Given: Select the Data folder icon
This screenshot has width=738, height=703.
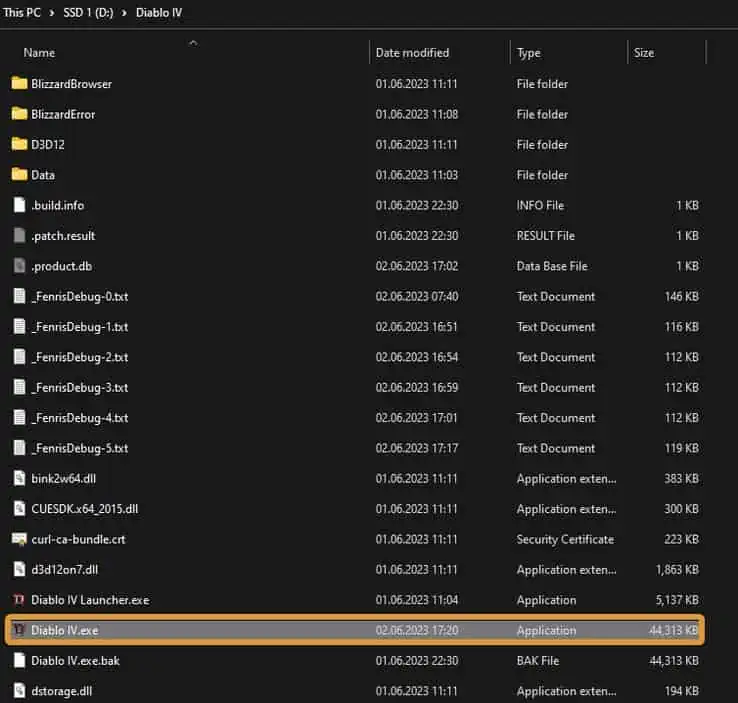Looking at the screenshot, I should [19, 175].
